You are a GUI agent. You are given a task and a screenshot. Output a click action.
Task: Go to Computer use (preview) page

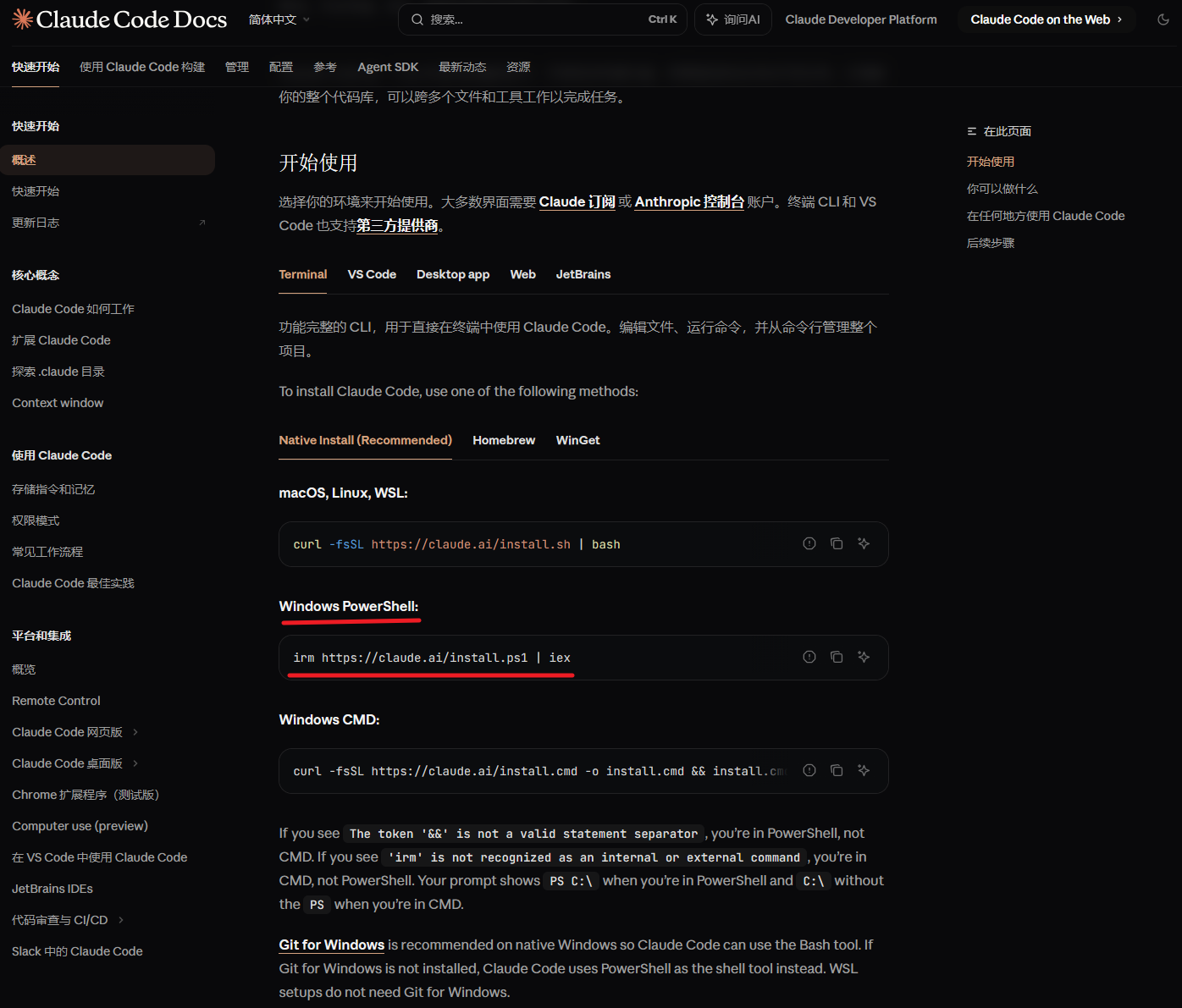pyautogui.click(x=80, y=826)
